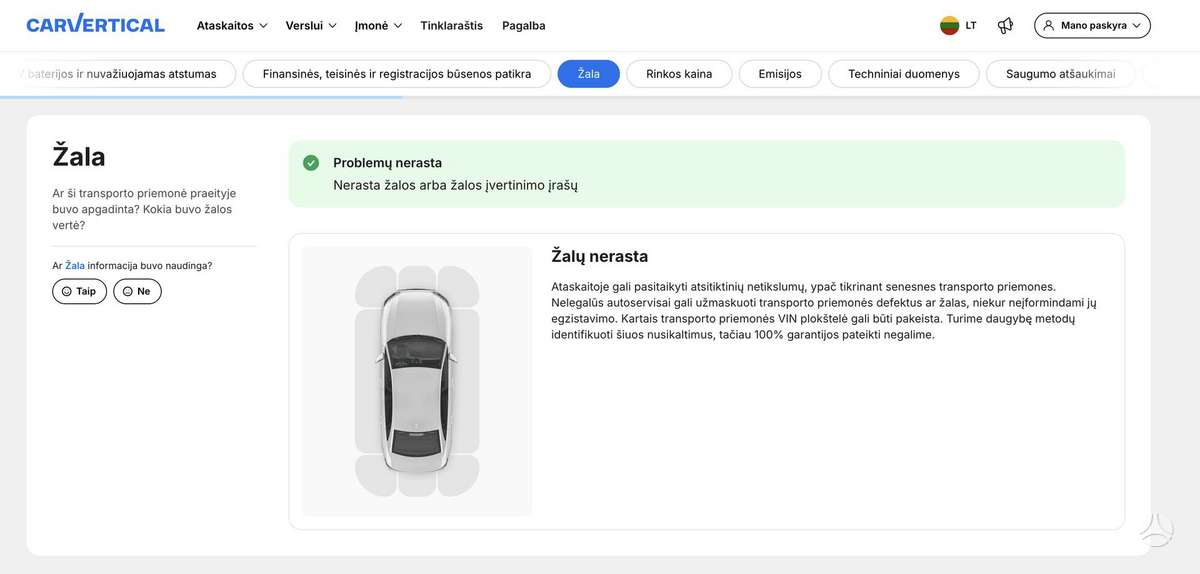This screenshot has width=1200, height=574.
Task: Click the Lithuanian flag language icon
Action: pos(950,26)
